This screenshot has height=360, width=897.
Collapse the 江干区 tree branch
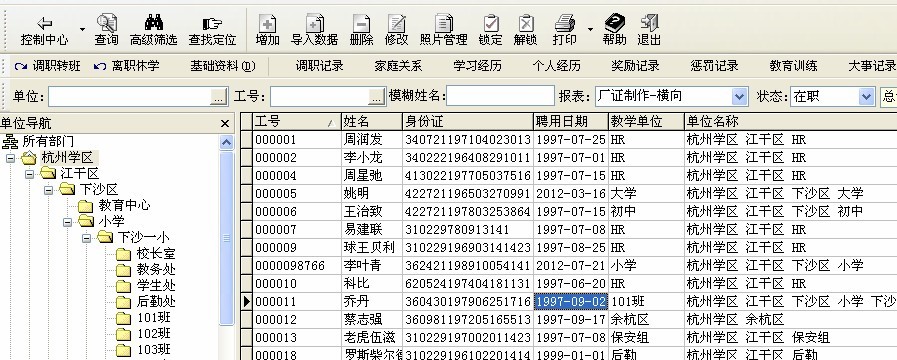29,173
